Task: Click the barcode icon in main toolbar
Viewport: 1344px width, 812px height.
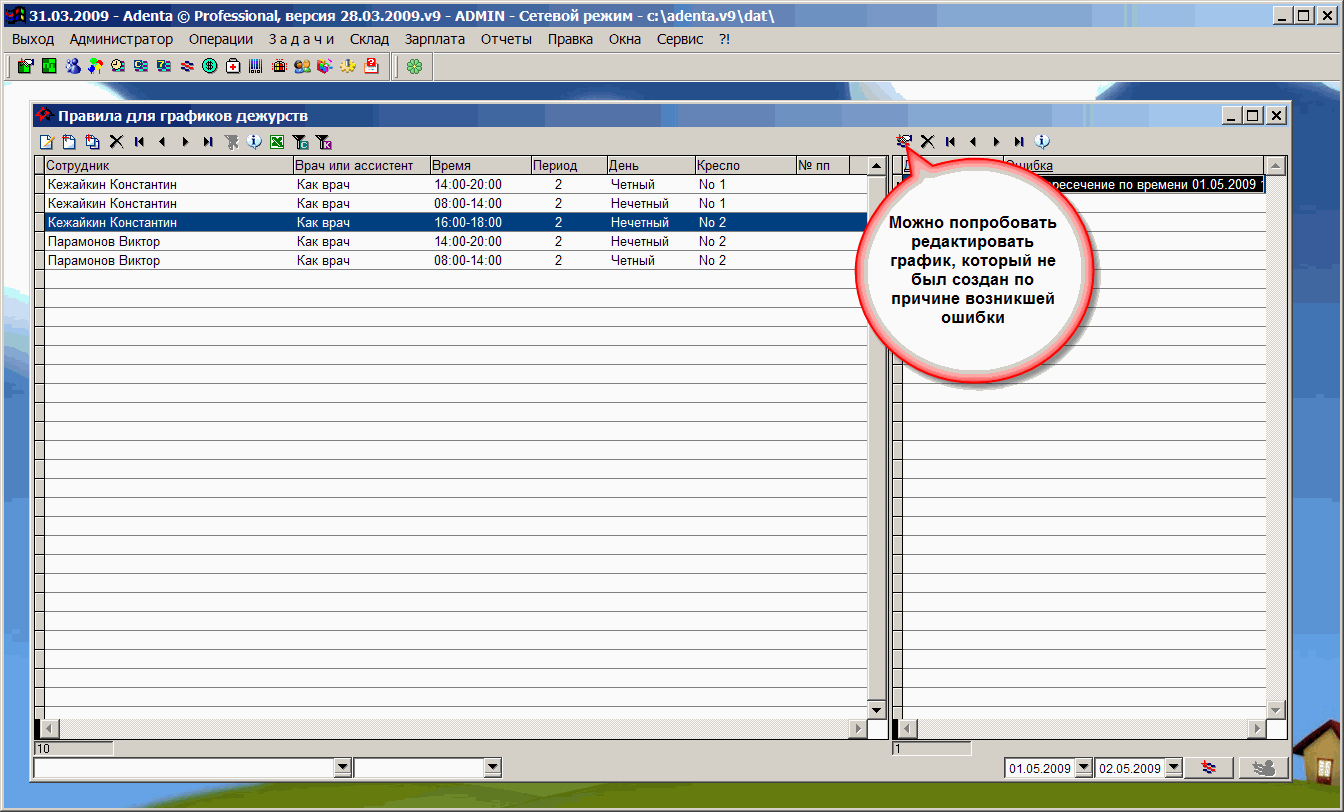Action: pyautogui.click(x=256, y=67)
